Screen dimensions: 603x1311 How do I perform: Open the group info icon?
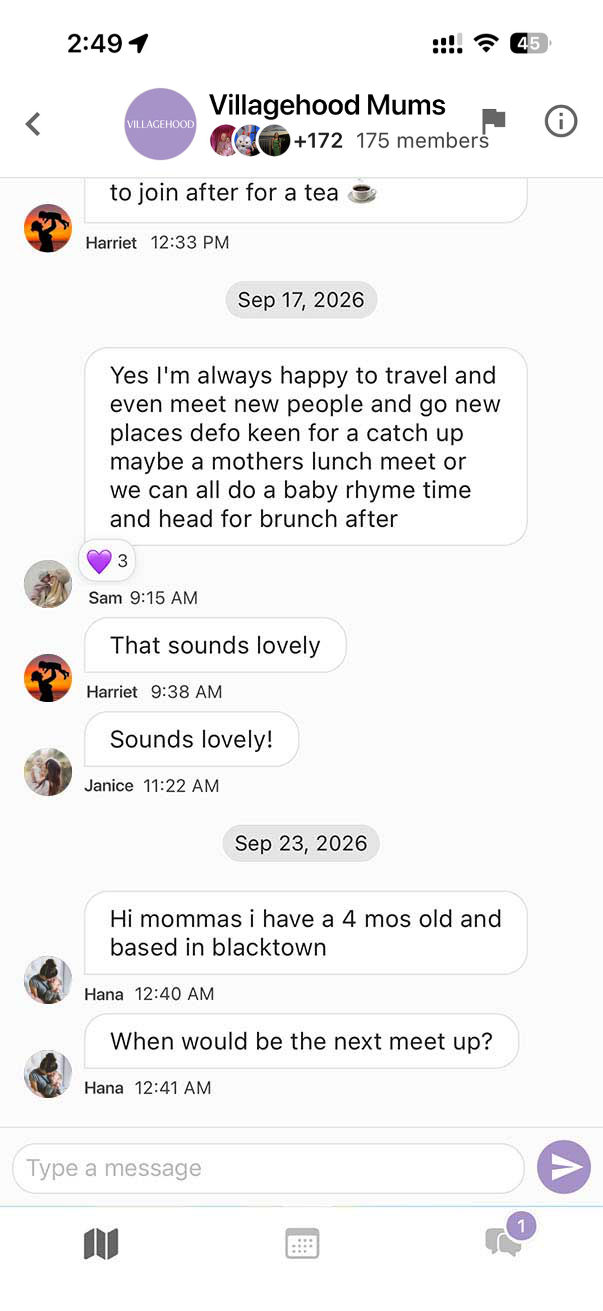pos(561,121)
